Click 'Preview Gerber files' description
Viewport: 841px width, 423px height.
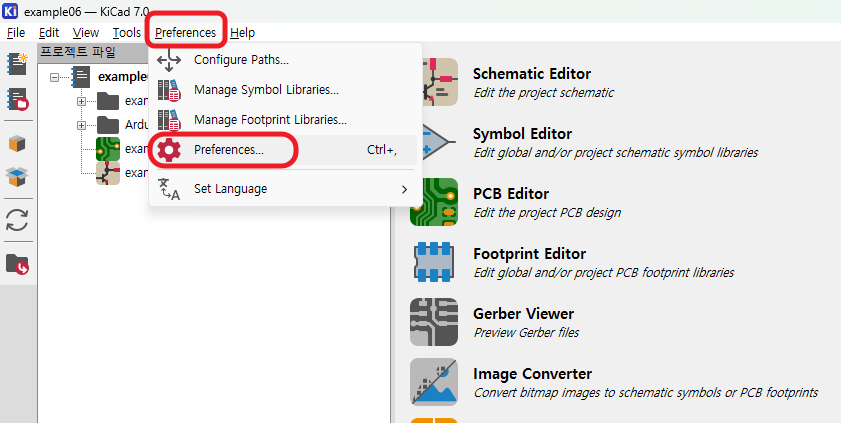coord(526,333)
